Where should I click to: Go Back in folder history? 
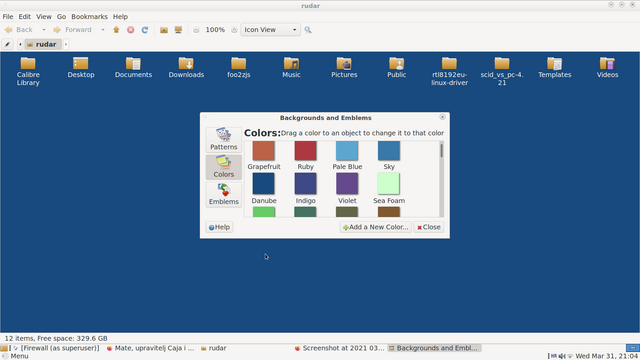19,30
